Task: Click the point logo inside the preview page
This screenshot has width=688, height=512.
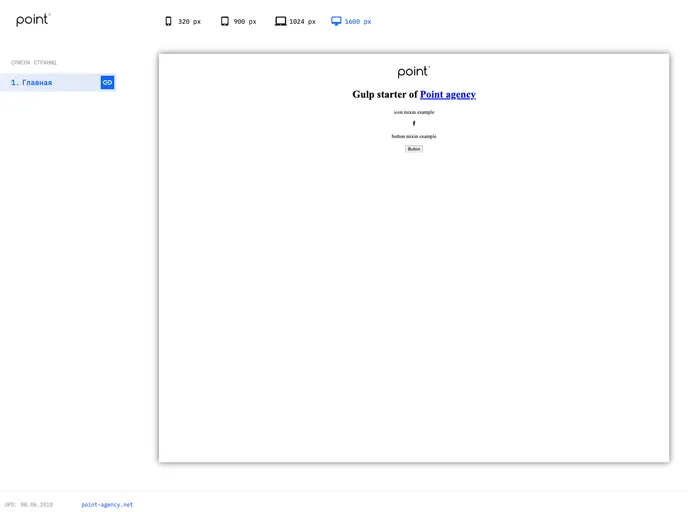Action: coord(414,72)
